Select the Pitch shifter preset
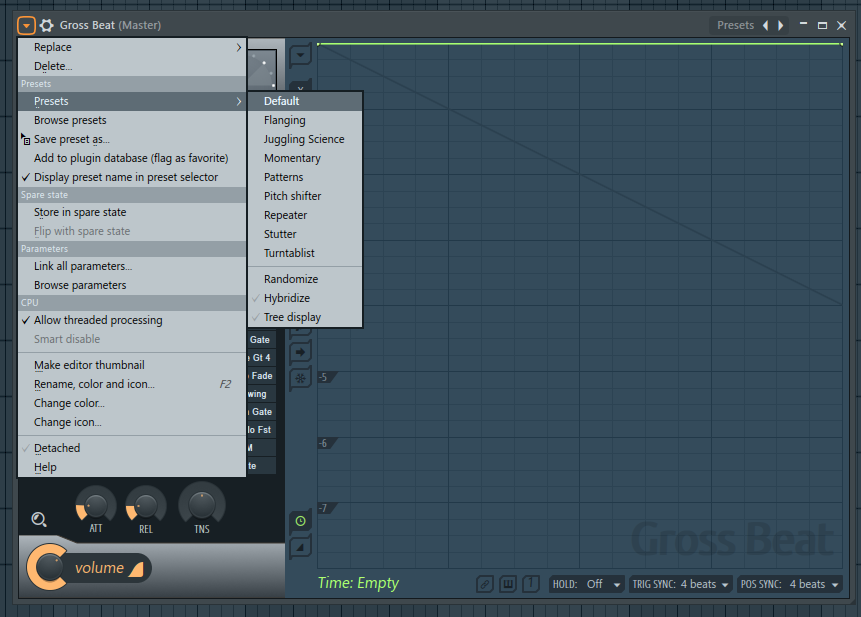This screenshot has width=861, height=617. point(305,196)
